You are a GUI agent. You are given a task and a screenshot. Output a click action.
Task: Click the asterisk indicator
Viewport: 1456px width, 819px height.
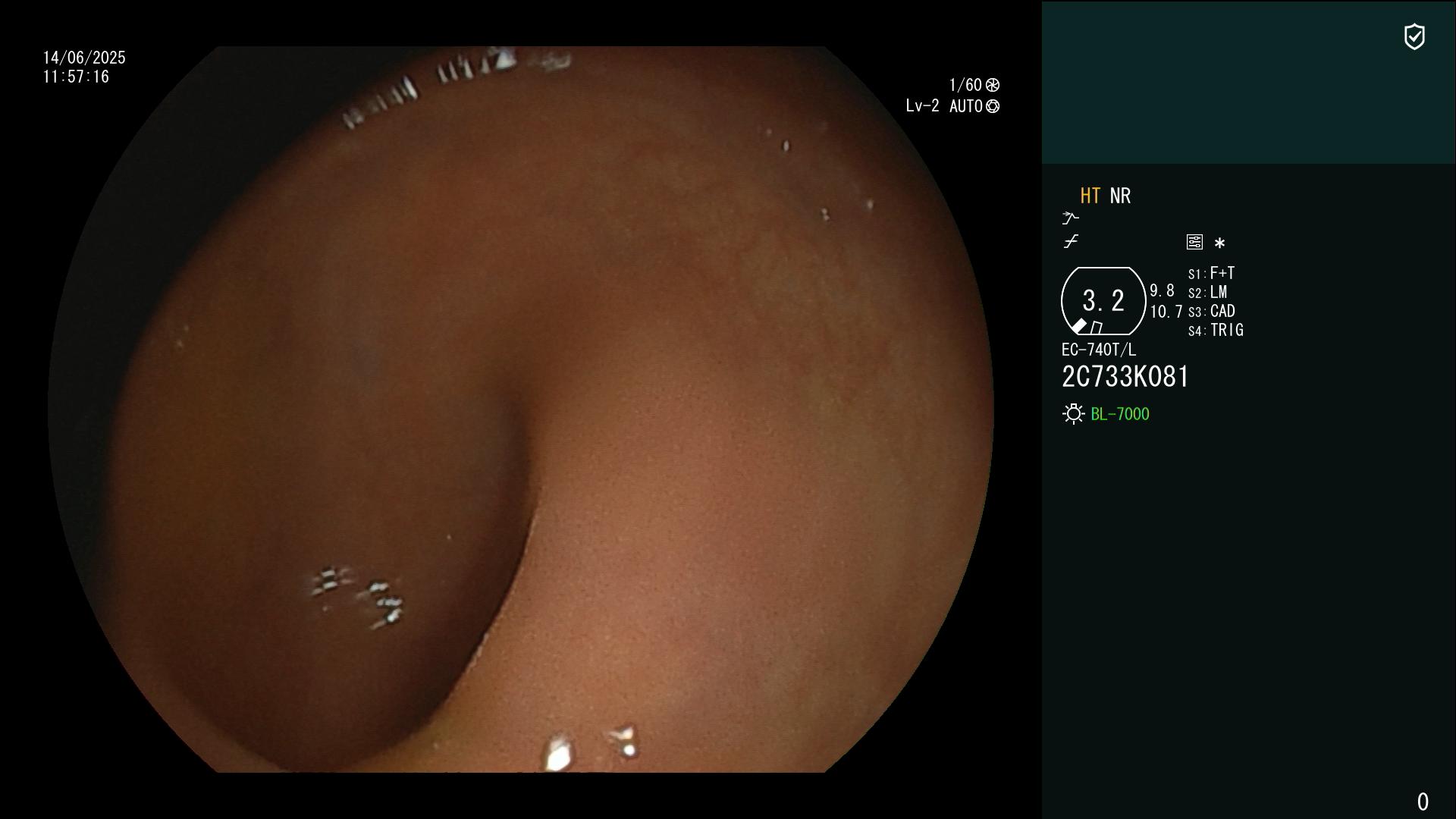coord(1219,243)
